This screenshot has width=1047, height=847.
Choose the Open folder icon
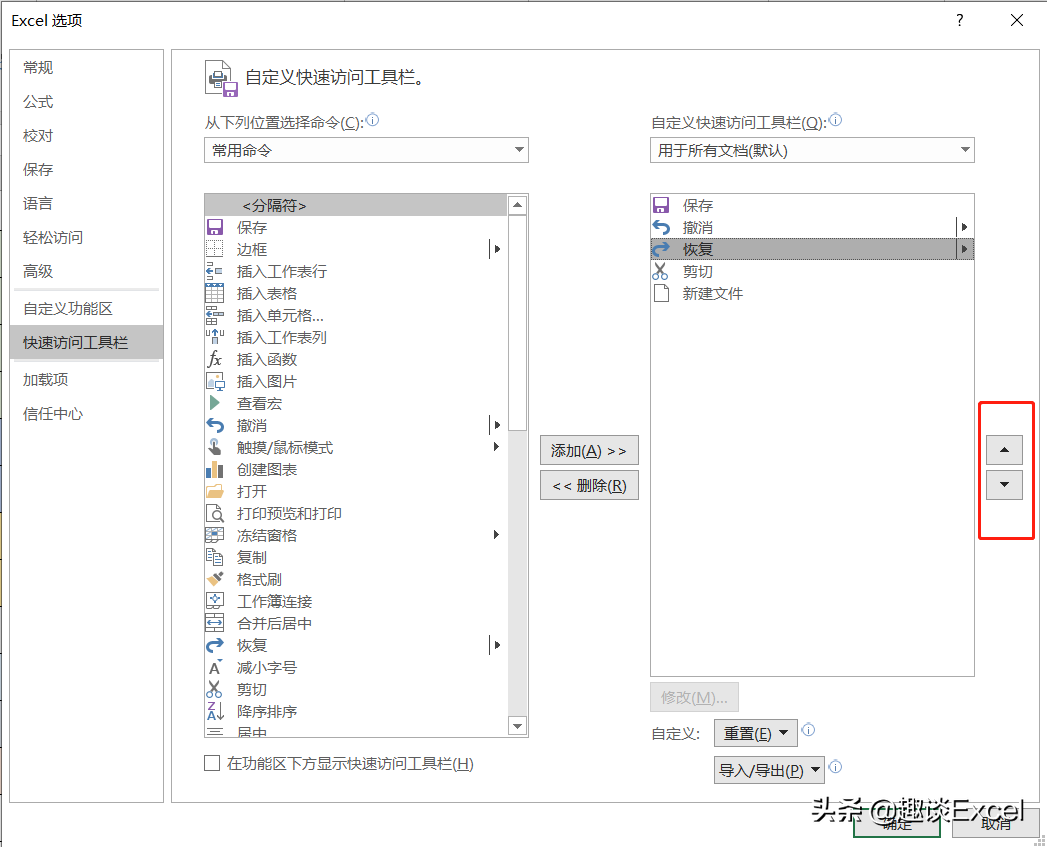pos(214,491)
